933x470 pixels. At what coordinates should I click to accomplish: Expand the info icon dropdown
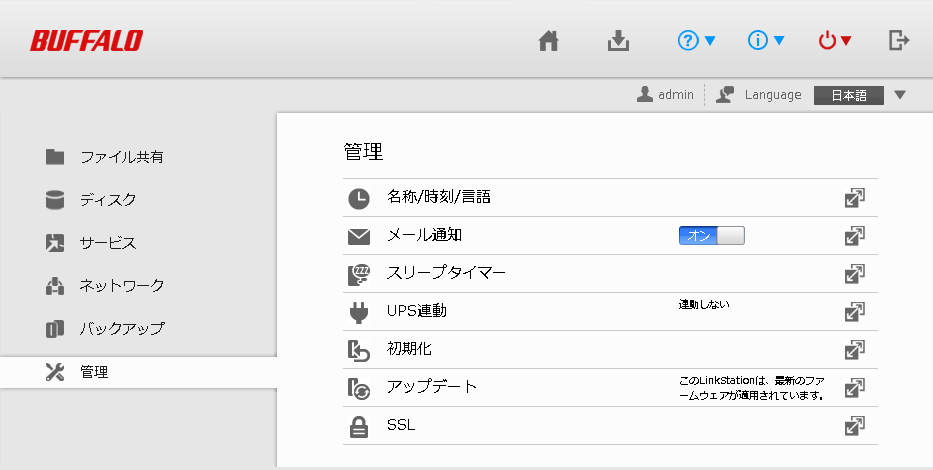coord(766,41)
